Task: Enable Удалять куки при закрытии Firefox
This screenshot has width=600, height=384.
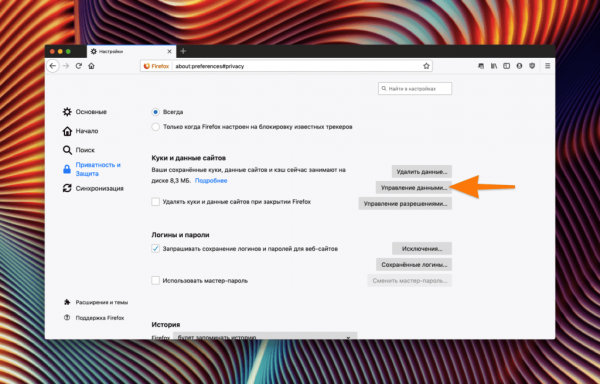Action: coord(155,202)
